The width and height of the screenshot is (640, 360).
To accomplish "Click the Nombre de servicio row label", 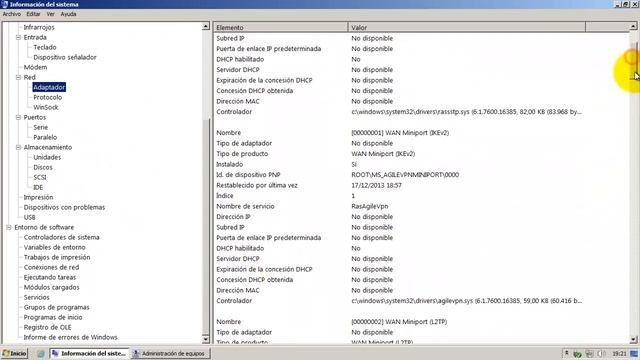I will tap(245, 207).
